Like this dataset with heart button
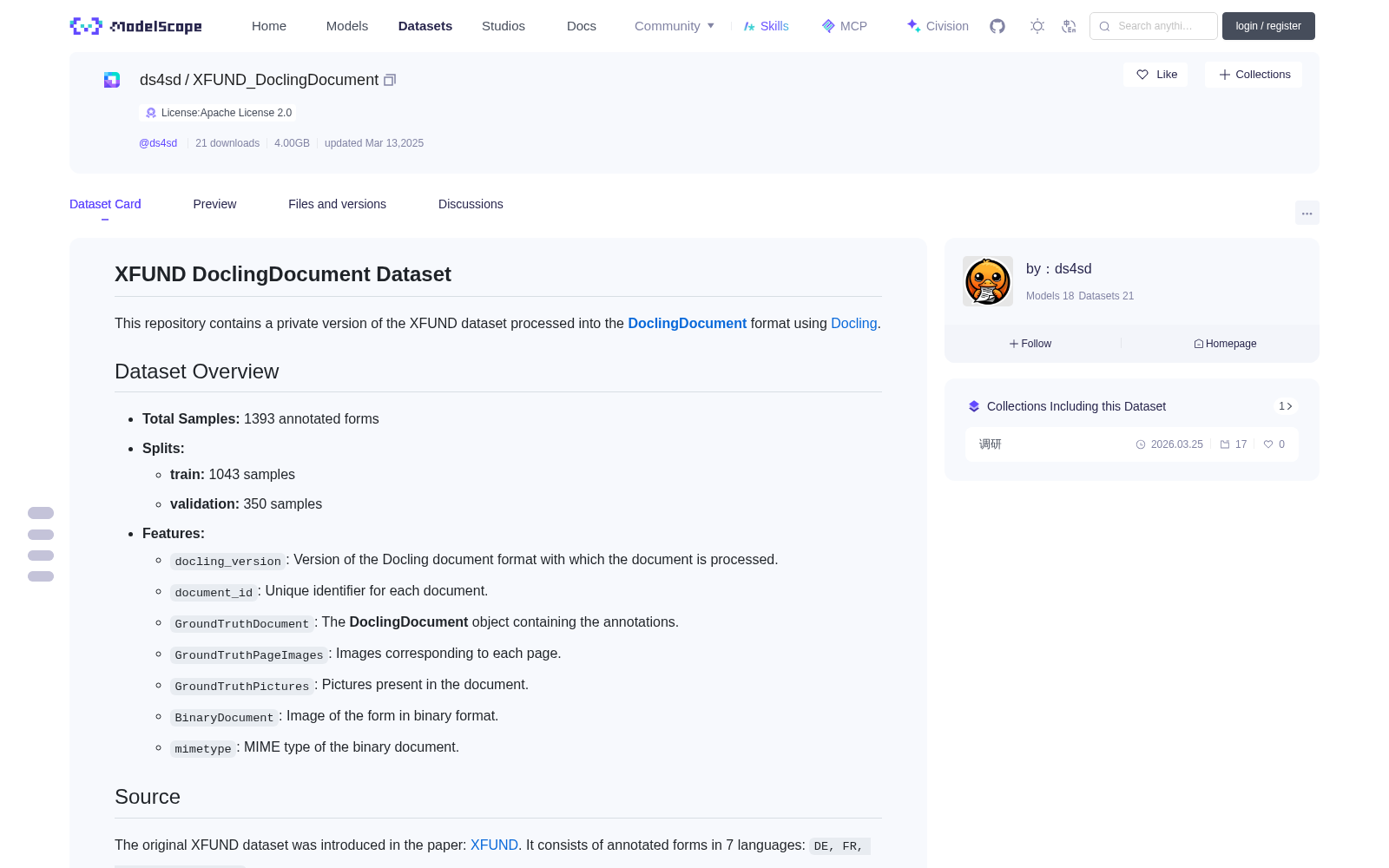Screen dimensions: 1389x868 tap(1155, 75)
